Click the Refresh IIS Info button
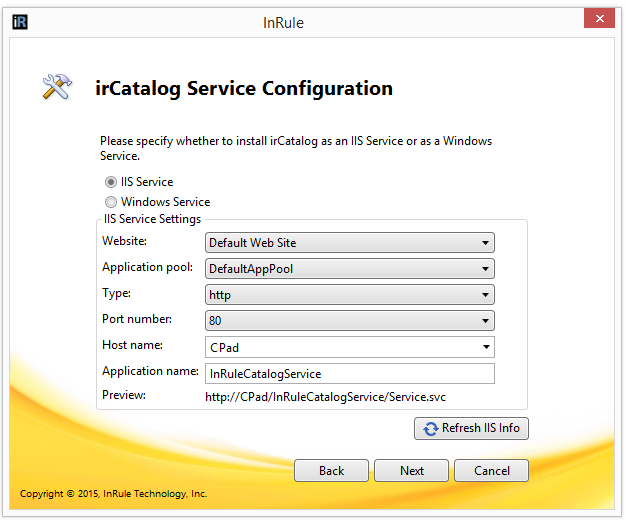Screen dimensions: 626x524 click(471, 429)
